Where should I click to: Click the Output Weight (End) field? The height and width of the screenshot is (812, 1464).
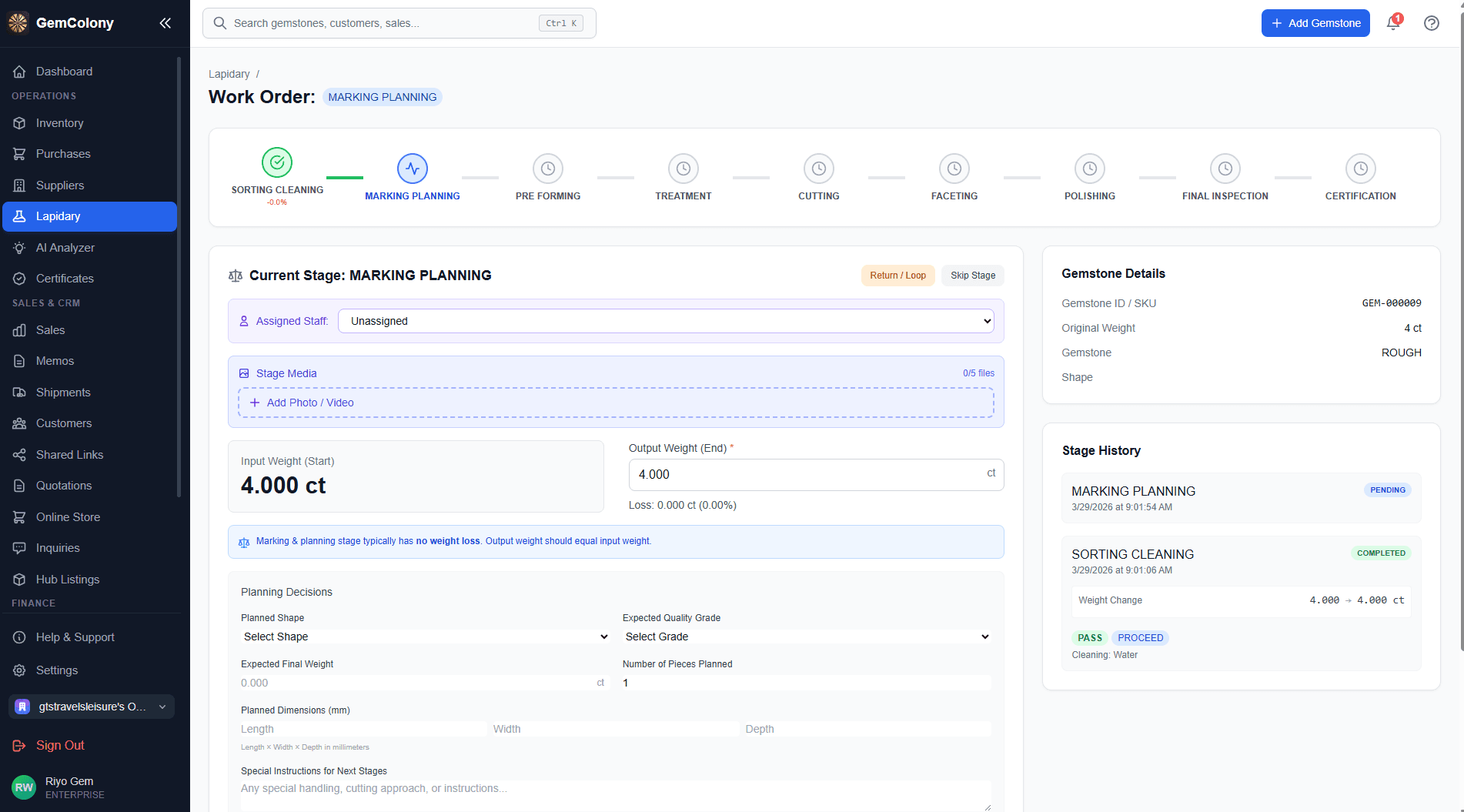816,475
